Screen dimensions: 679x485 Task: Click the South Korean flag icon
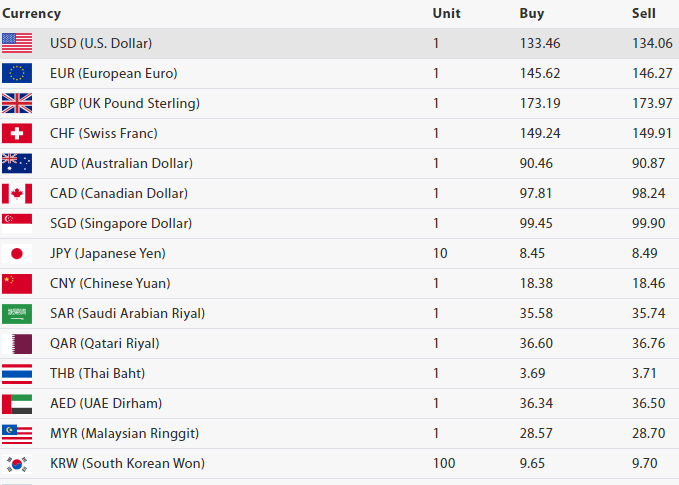(x=17, y=463)
